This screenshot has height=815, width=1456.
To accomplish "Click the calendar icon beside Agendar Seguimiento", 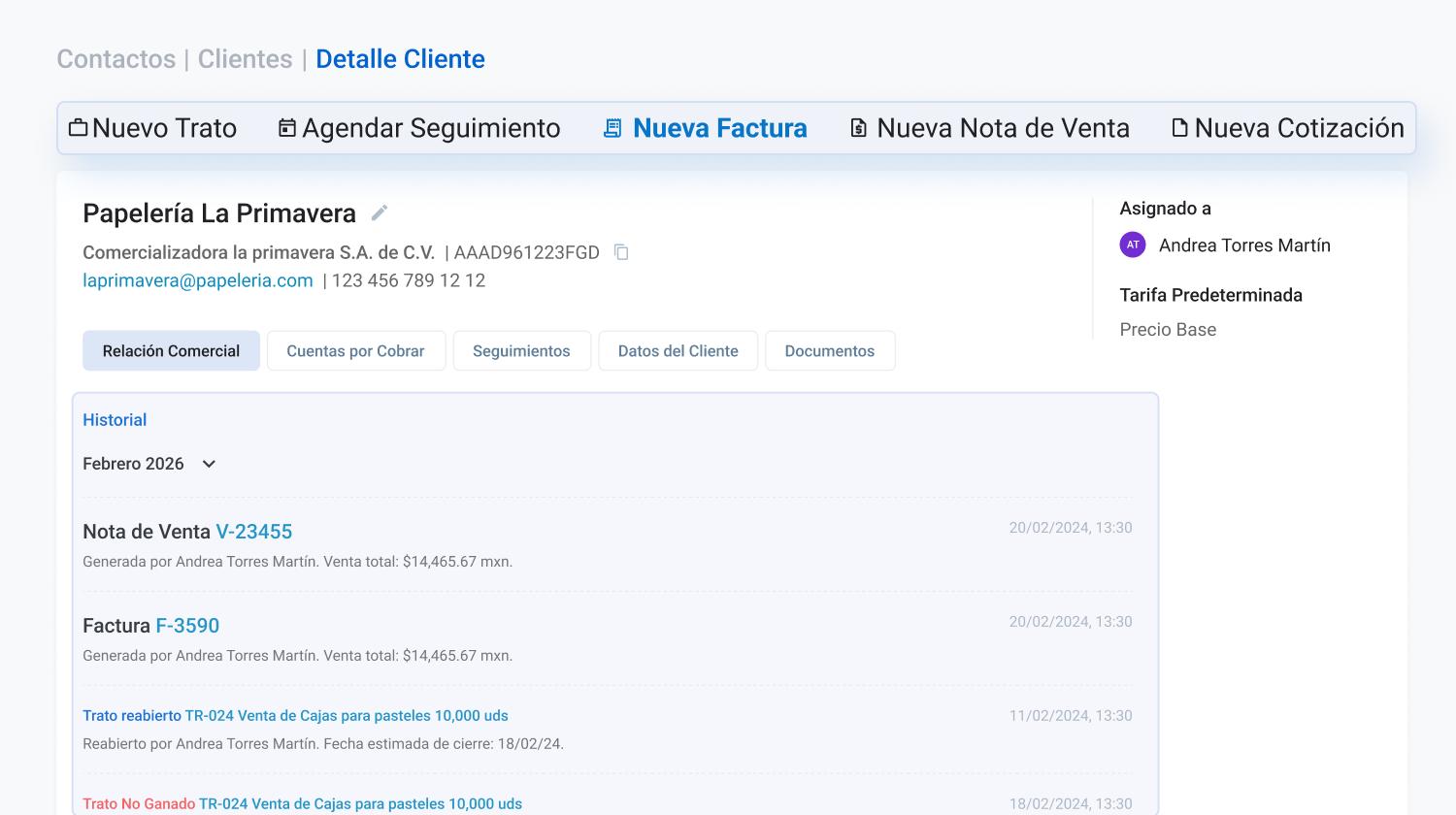I will [x=287, y=128].
